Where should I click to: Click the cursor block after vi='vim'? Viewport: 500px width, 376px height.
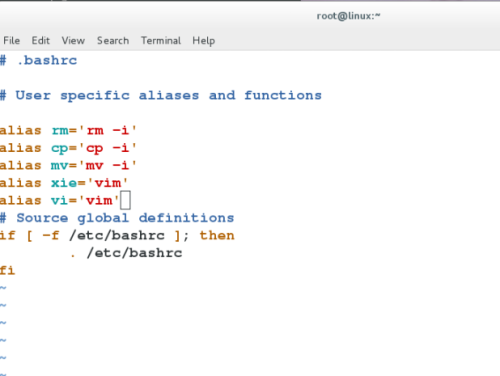[125, 200]
